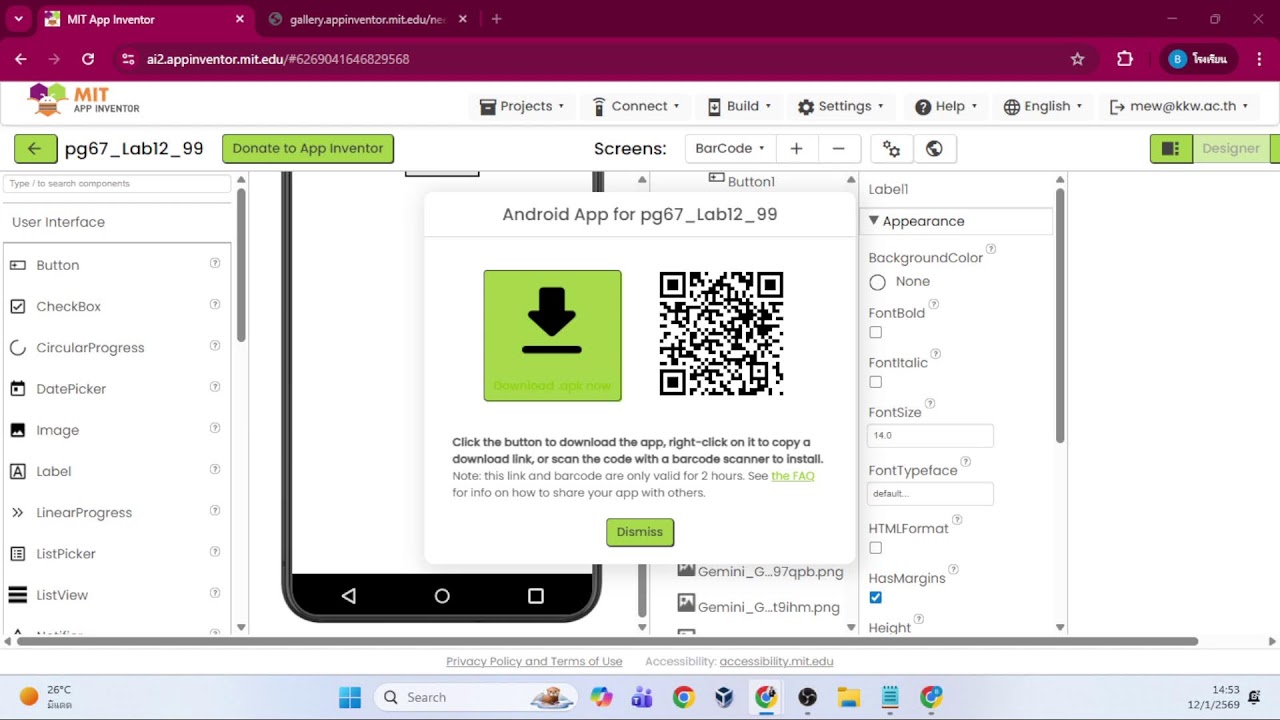Click the large download .apk icon
Viewport: 1280px width, 720px height.
click(x=552, y=336)
